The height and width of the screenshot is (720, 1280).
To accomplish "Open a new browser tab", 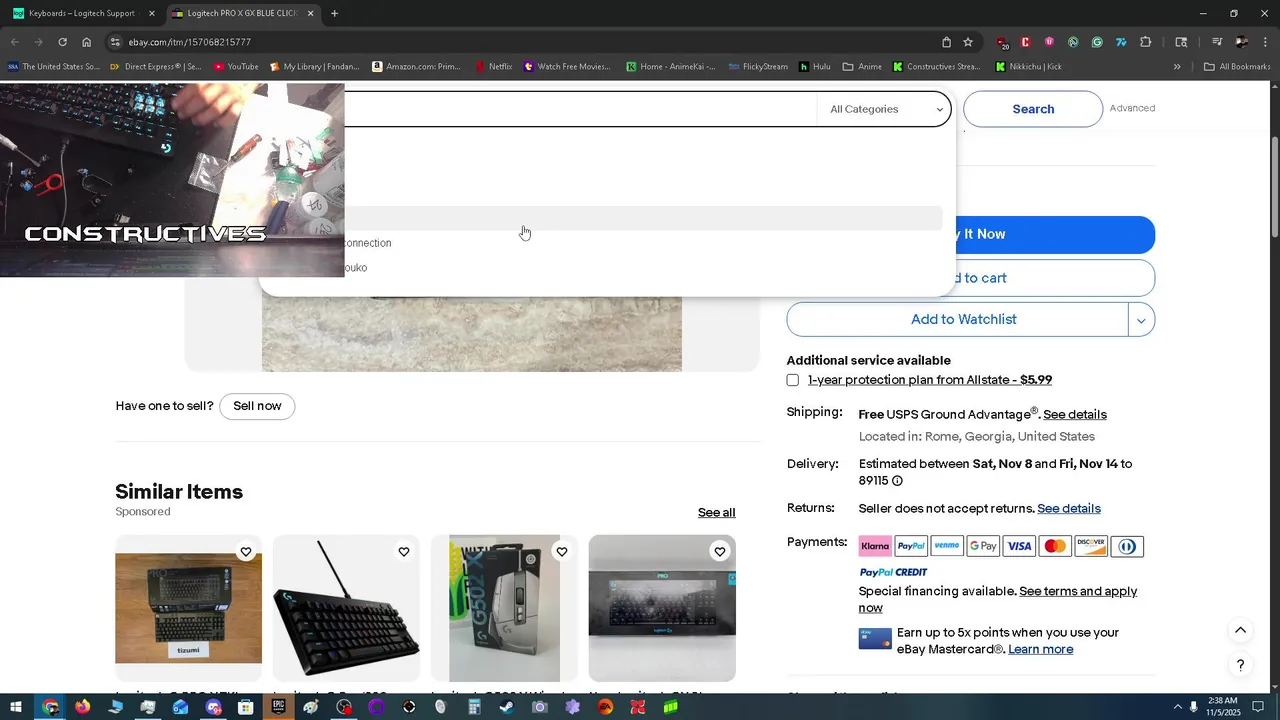I will click(334, 13).
